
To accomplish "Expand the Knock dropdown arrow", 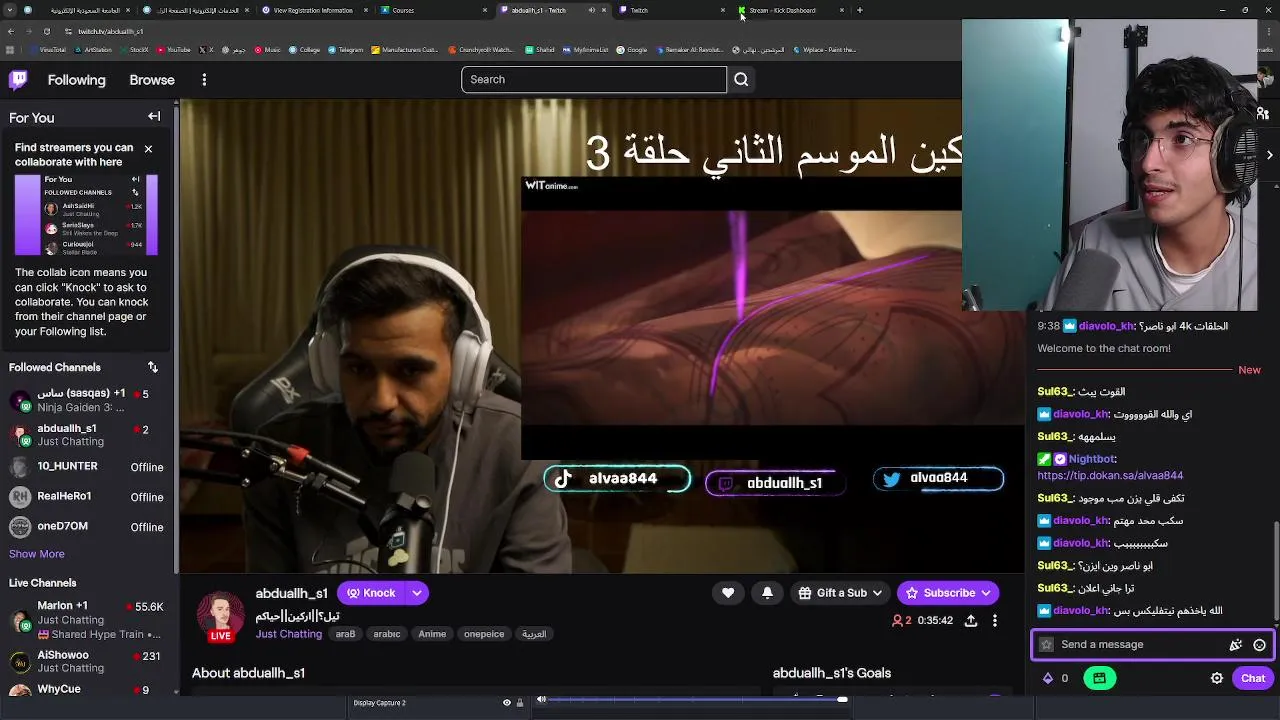I will click(x=417, y=593).
